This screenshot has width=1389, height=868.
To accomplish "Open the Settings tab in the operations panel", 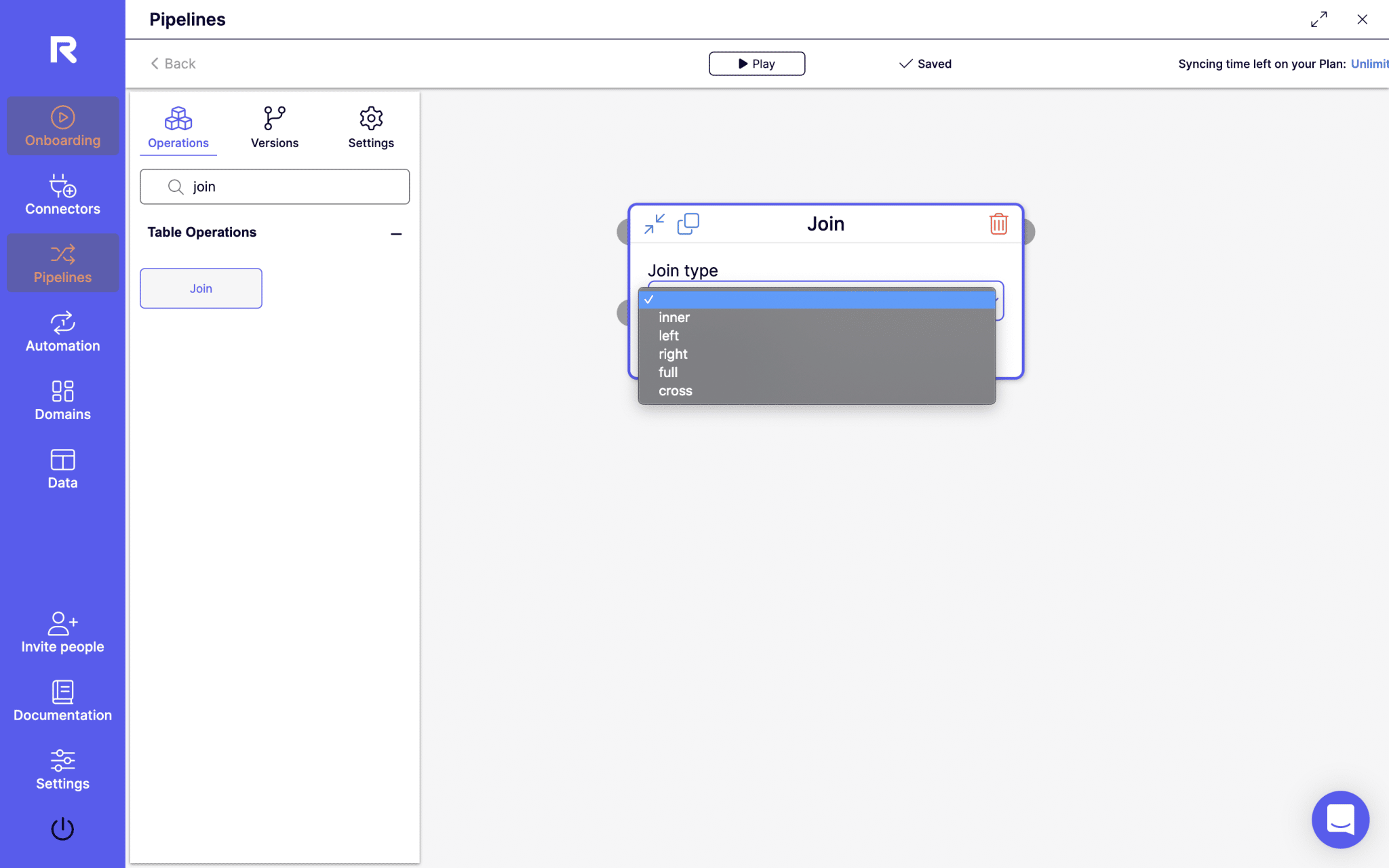I will pyautogui.click(x=370, y=127).
